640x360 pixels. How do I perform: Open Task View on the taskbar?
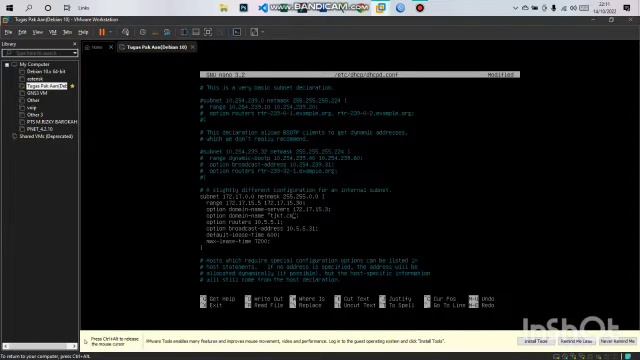pos(67,8)
